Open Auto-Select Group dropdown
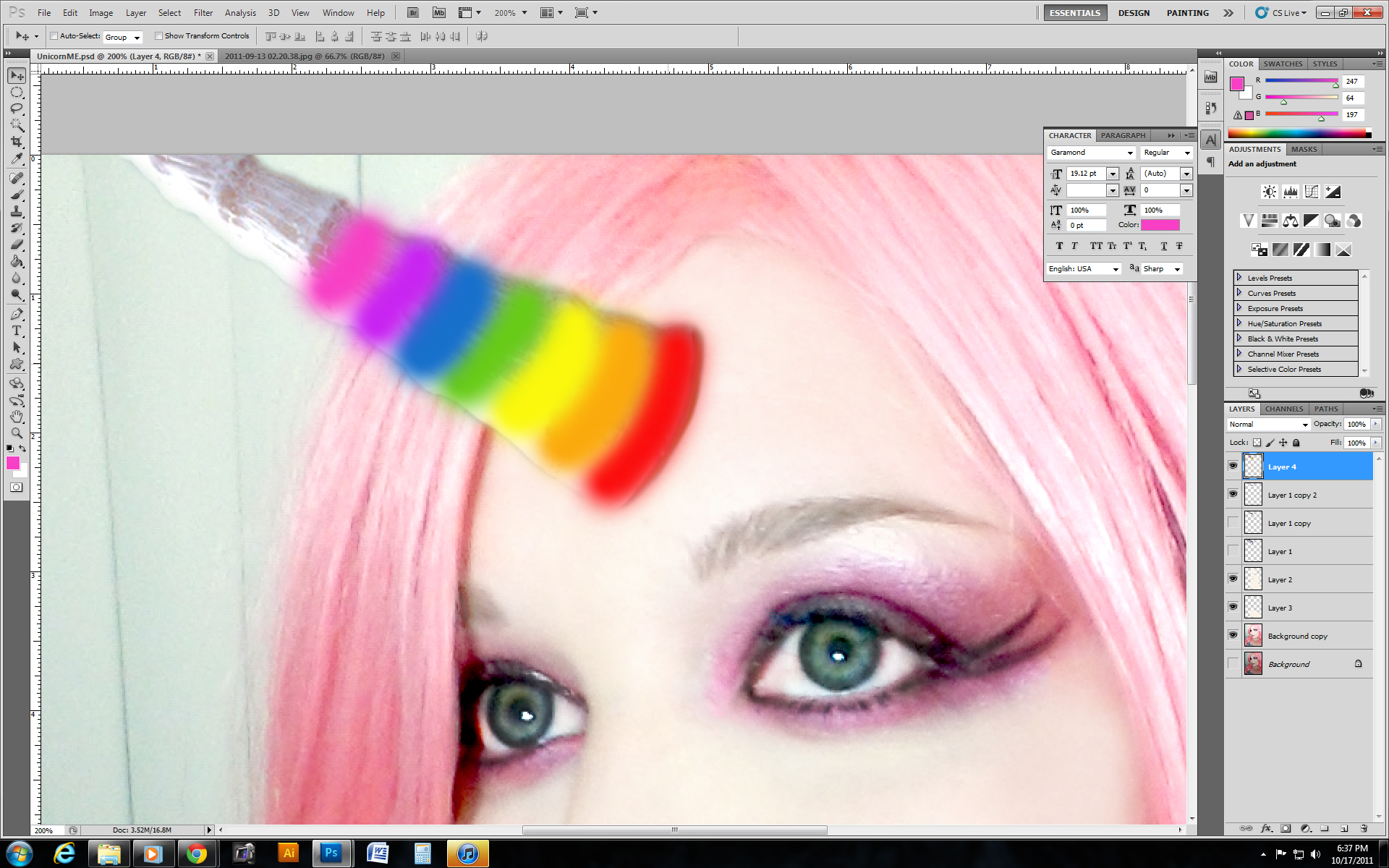 pos(123,37)
